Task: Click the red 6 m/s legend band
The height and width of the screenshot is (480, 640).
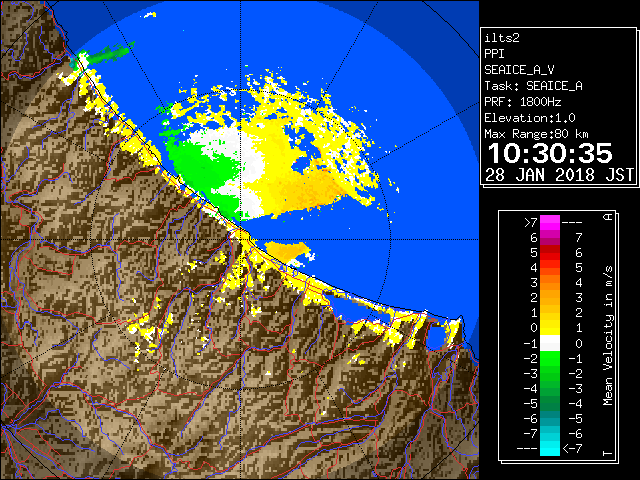Action: (550, 252)
